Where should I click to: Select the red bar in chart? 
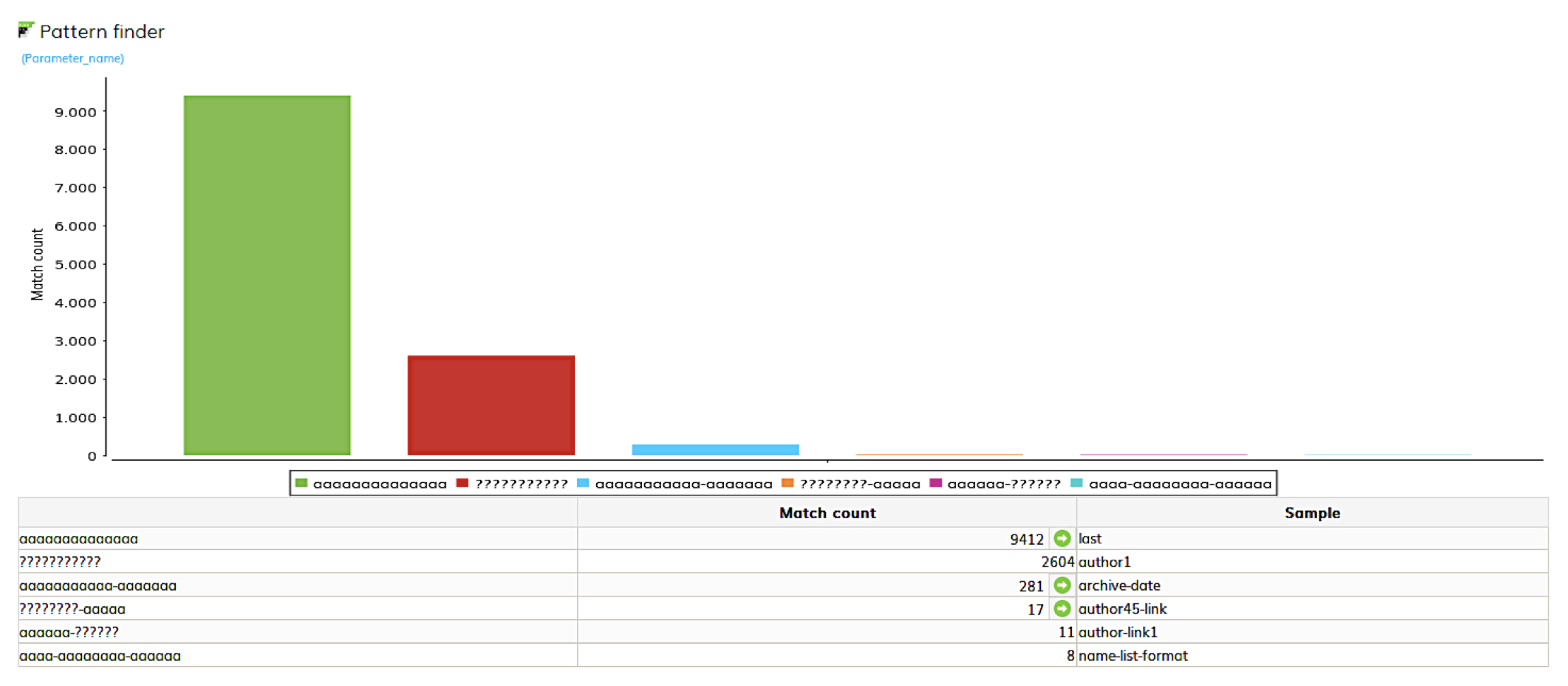click(491, 405)
